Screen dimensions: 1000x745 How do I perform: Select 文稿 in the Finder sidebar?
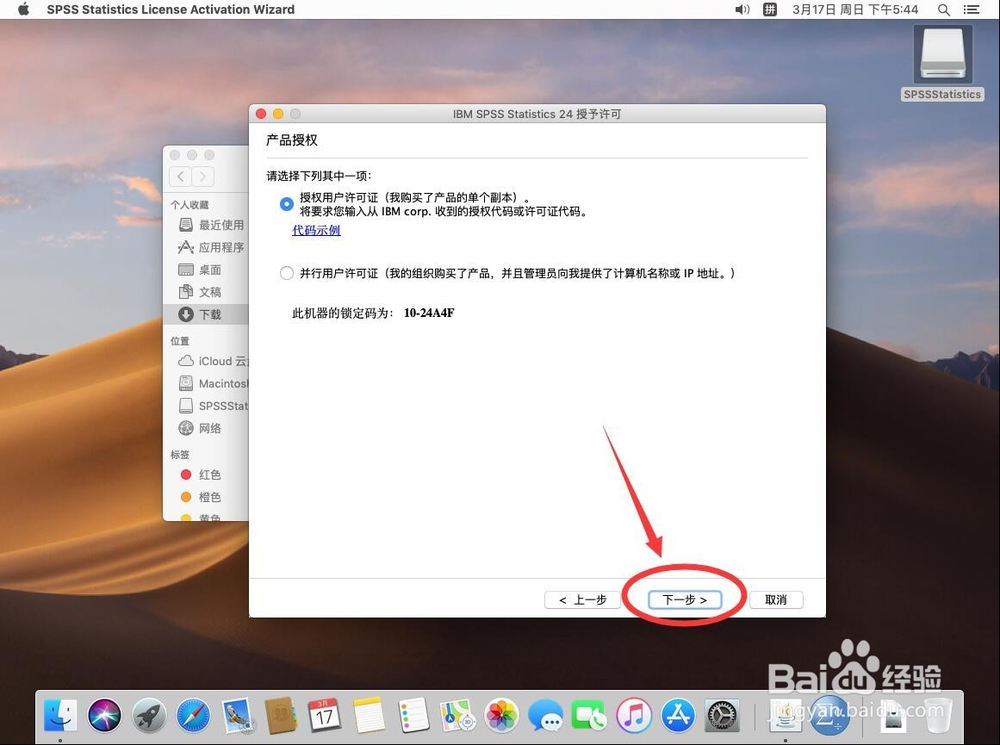210,292
